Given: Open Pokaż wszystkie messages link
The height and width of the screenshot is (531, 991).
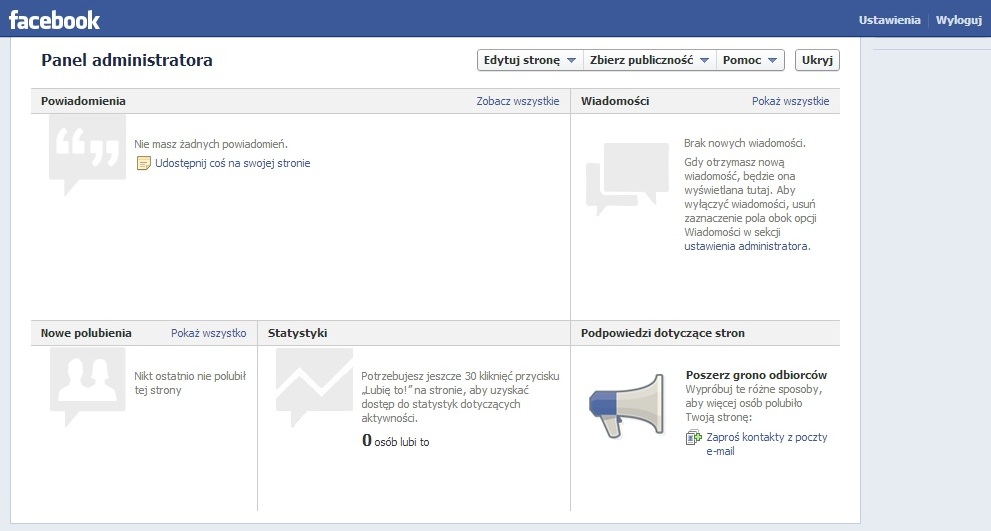Looking at the screenshot, I should (x=790, y=101).
